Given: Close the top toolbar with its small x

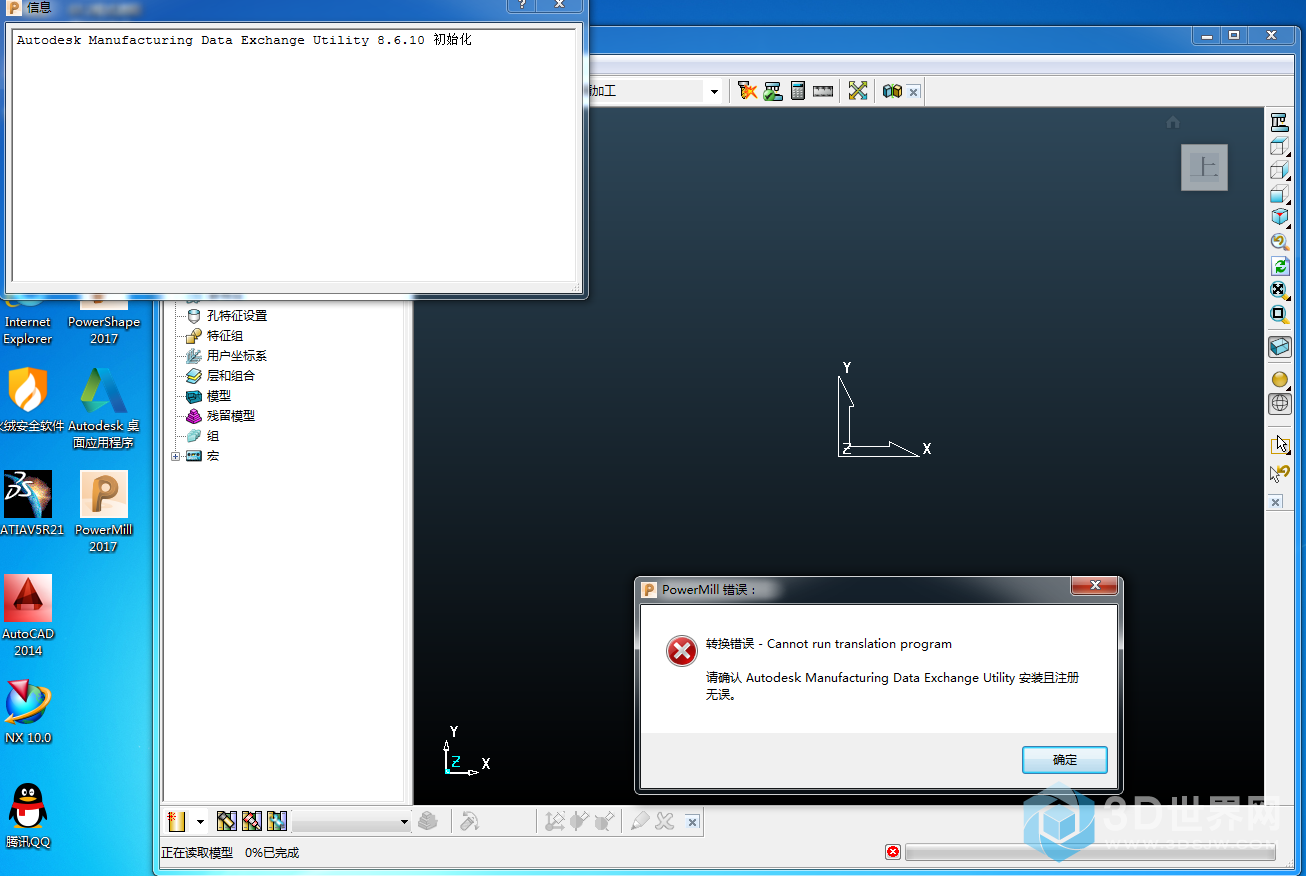Looking at the screenshot, I should (x=914, y=92).
